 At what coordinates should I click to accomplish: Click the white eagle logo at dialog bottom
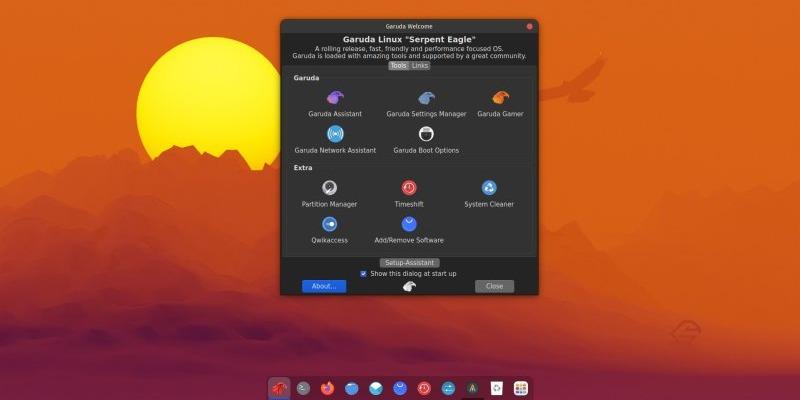(x=409, y=286)
